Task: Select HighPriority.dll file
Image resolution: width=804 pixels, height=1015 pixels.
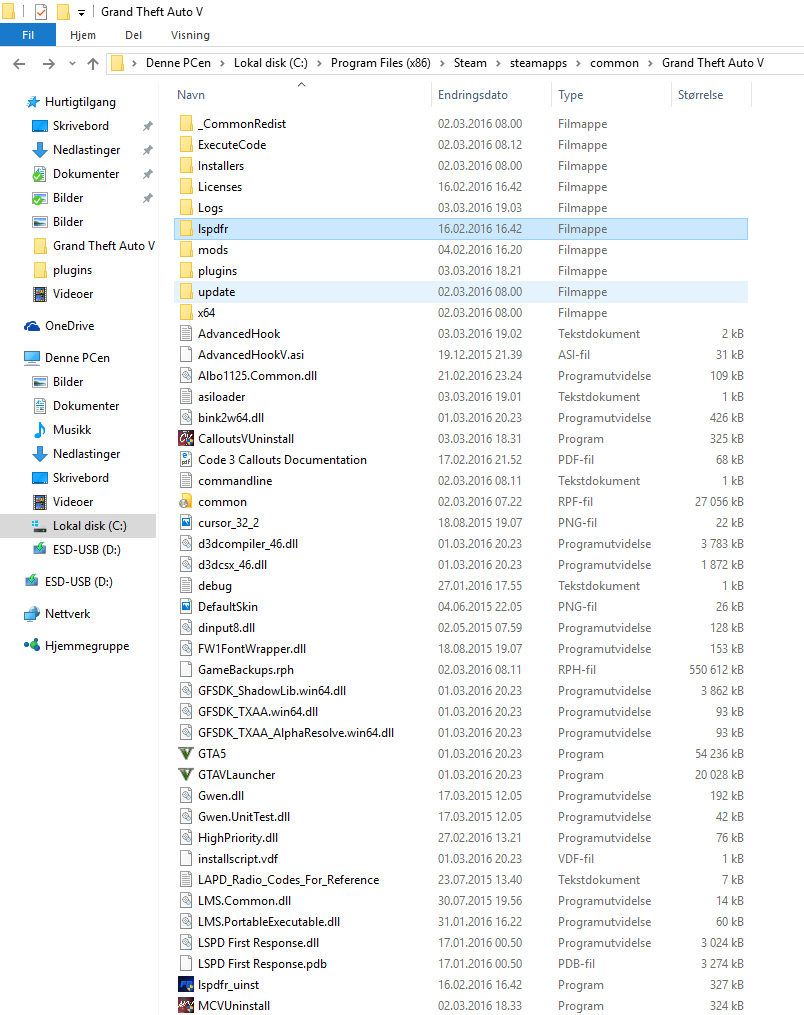Action: (461, 838)
